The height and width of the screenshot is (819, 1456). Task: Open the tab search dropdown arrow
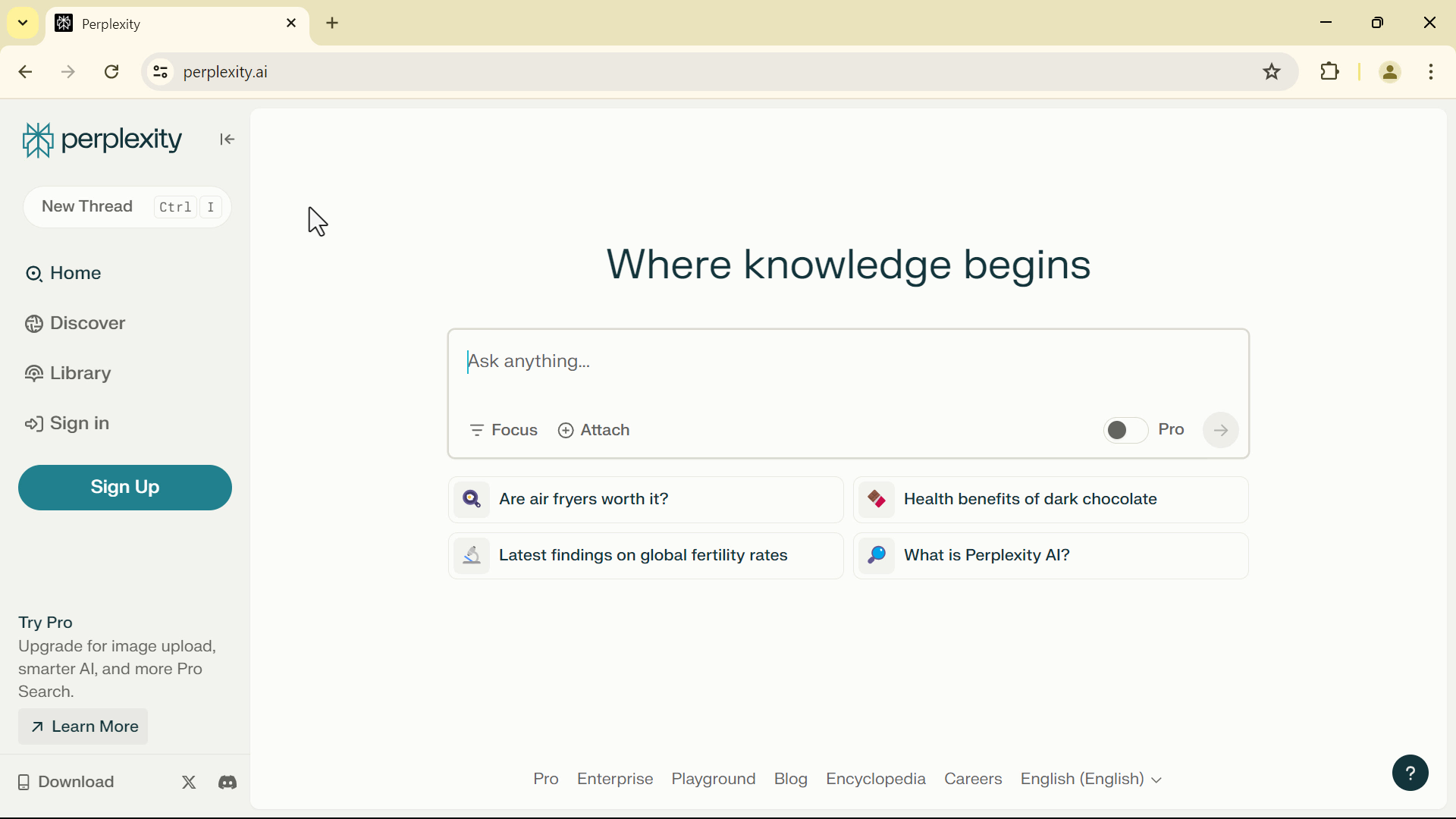click(x=23, y=23)
